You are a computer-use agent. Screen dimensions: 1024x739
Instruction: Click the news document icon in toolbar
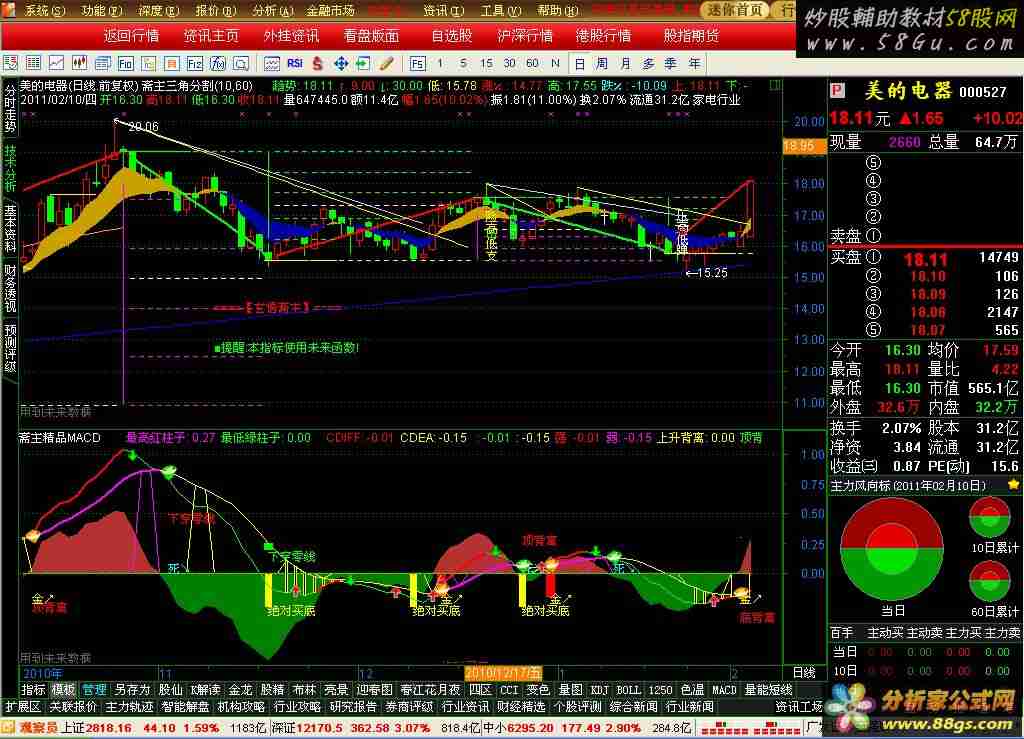tap(103, 63)
